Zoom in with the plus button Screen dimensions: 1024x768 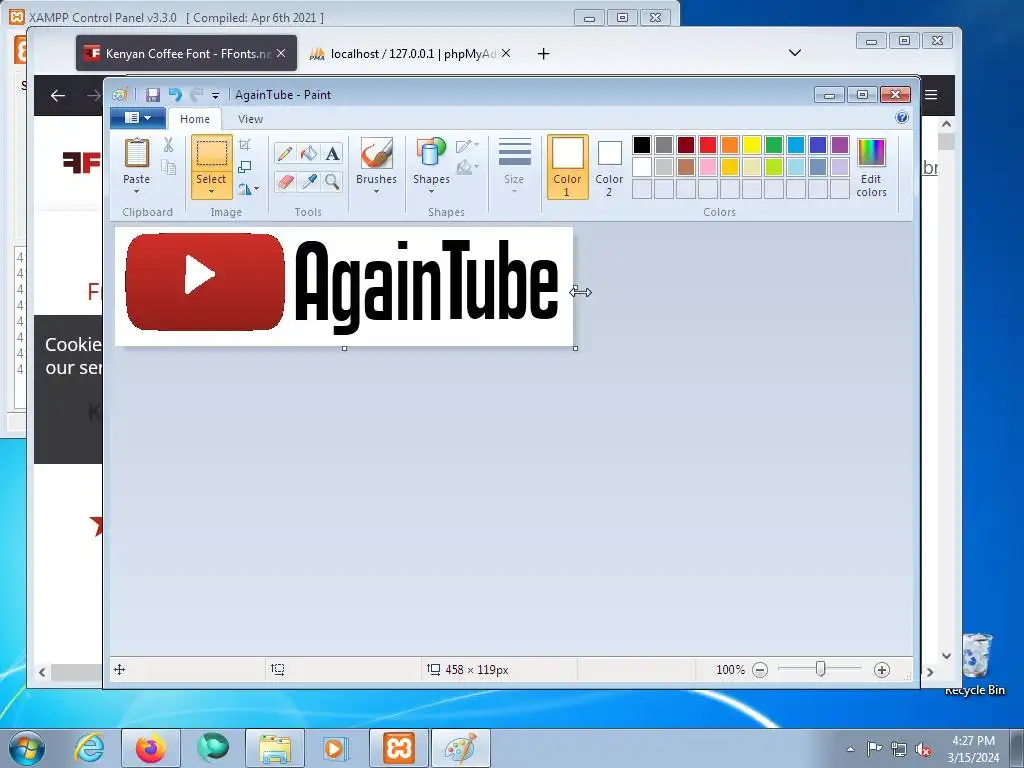pos(882,670)
